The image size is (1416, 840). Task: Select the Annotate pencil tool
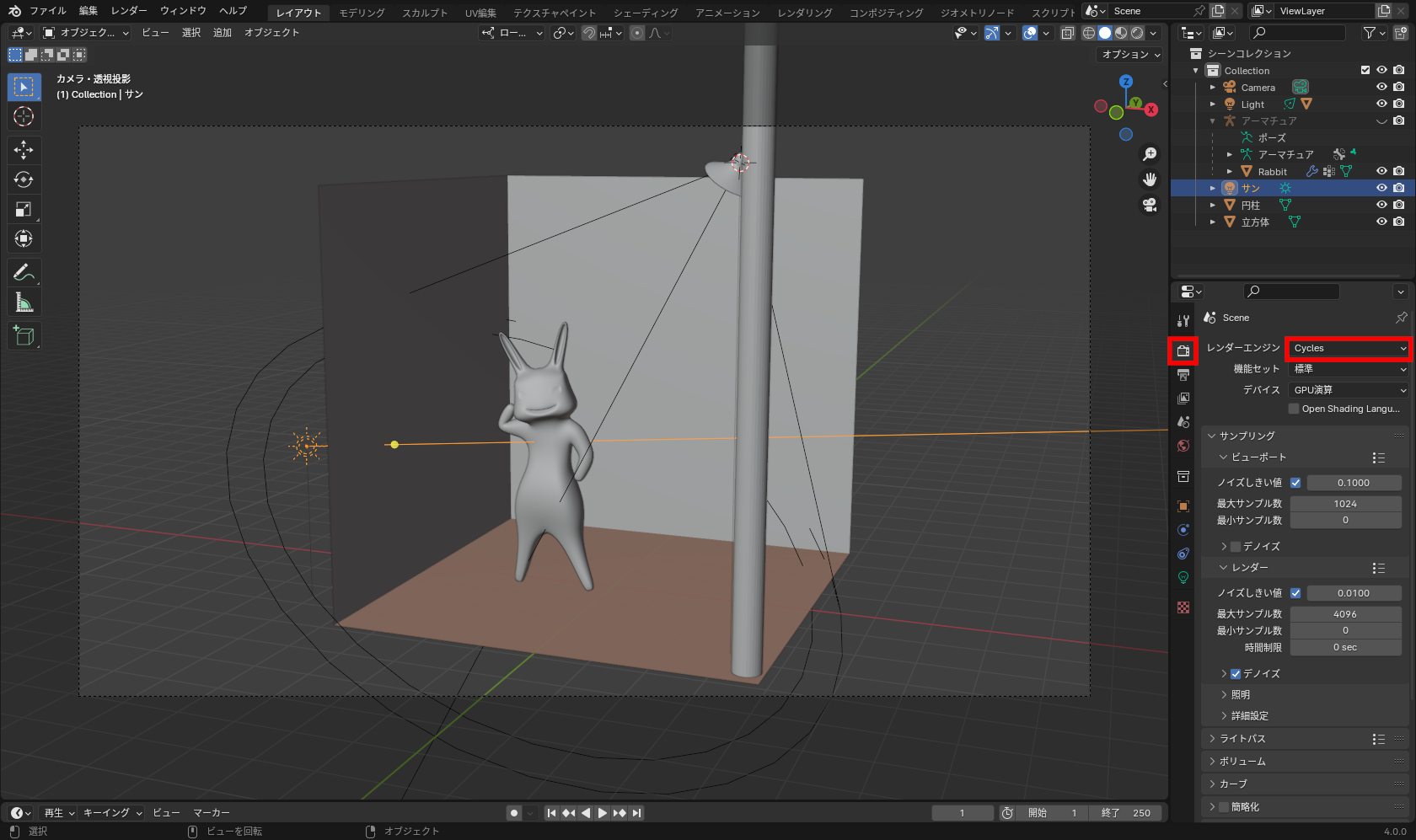24,272
